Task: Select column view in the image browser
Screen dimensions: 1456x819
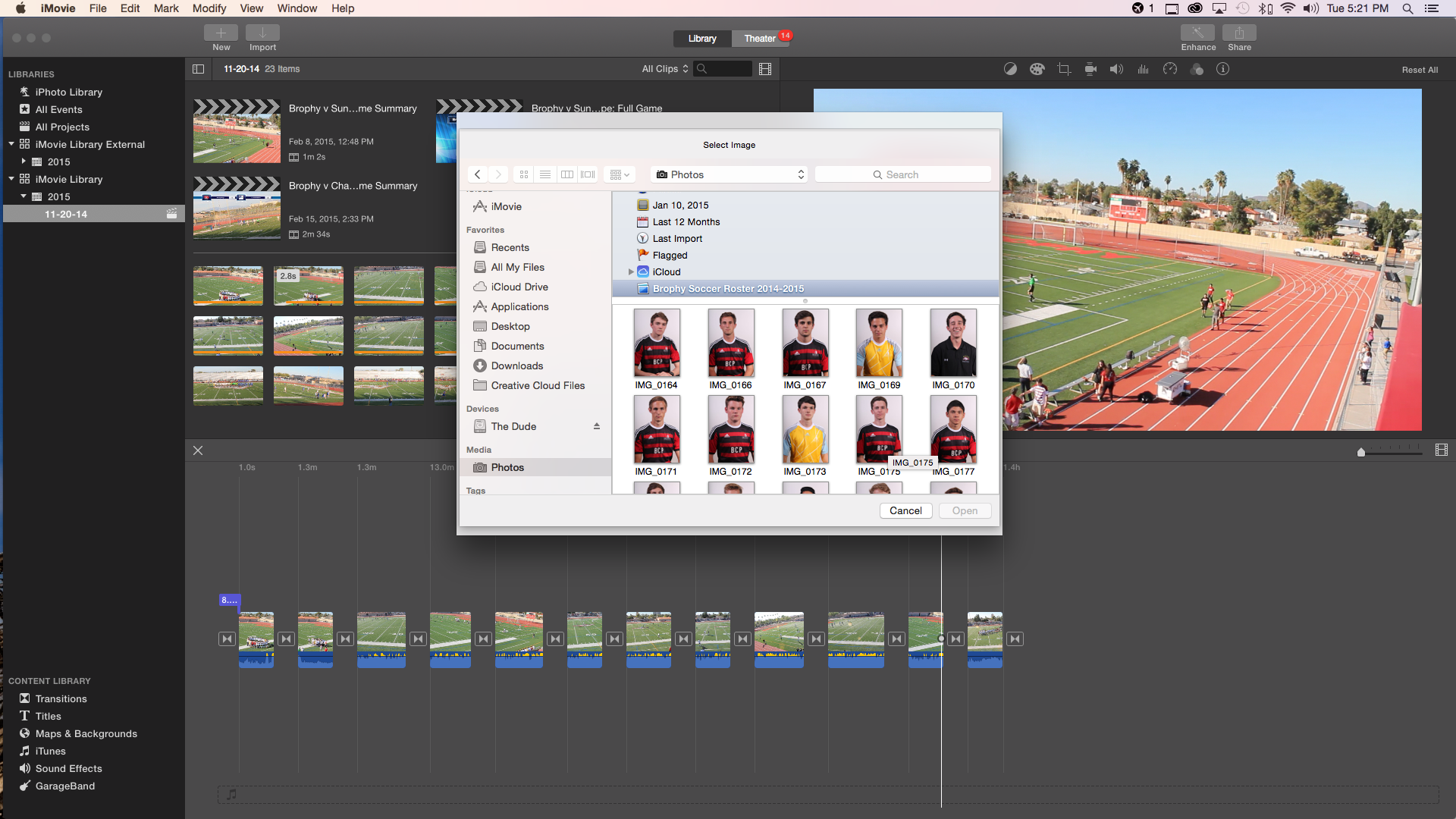Action: pos(567,174)
